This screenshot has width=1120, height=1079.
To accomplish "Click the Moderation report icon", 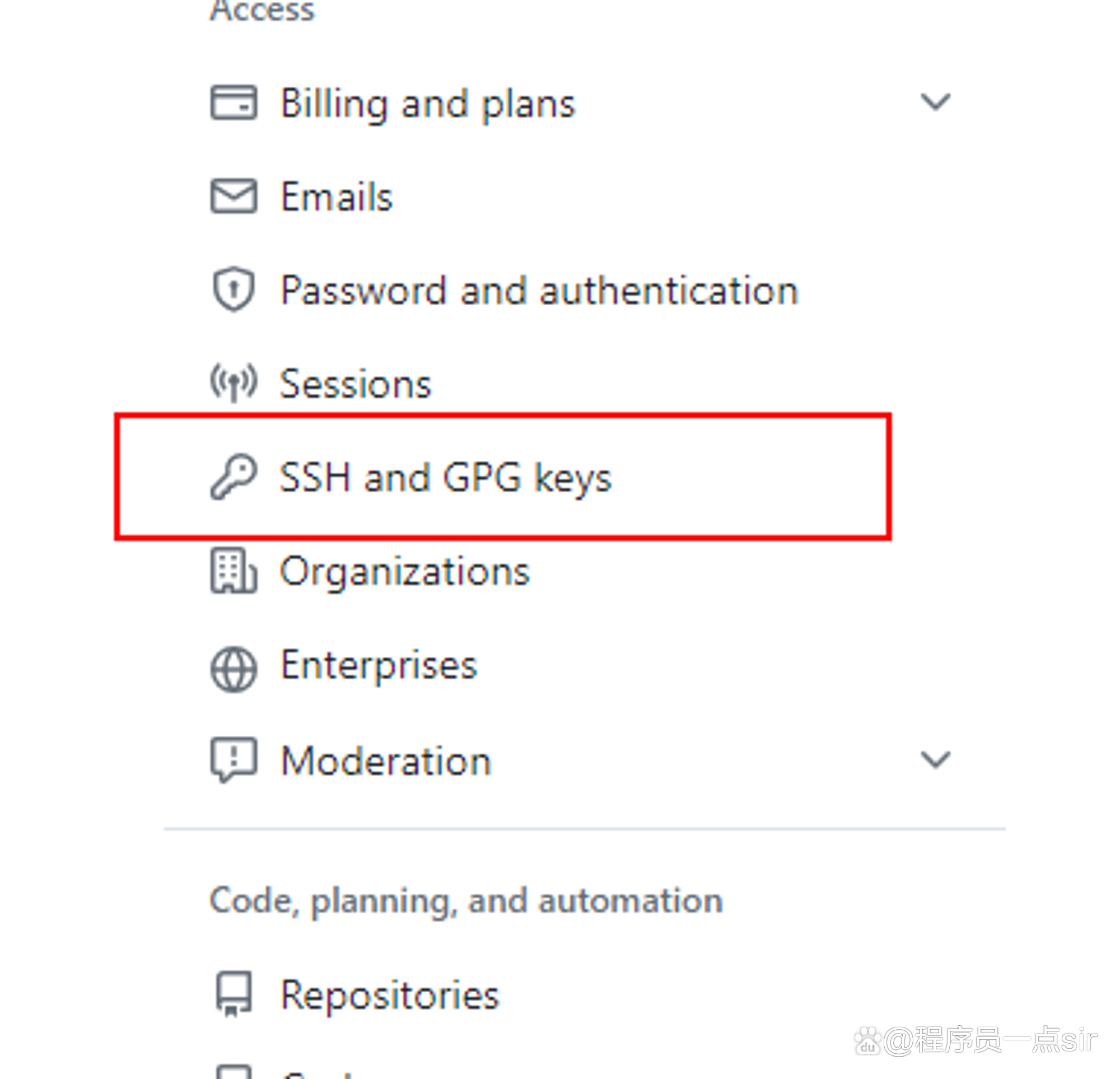I will [234, 760].
